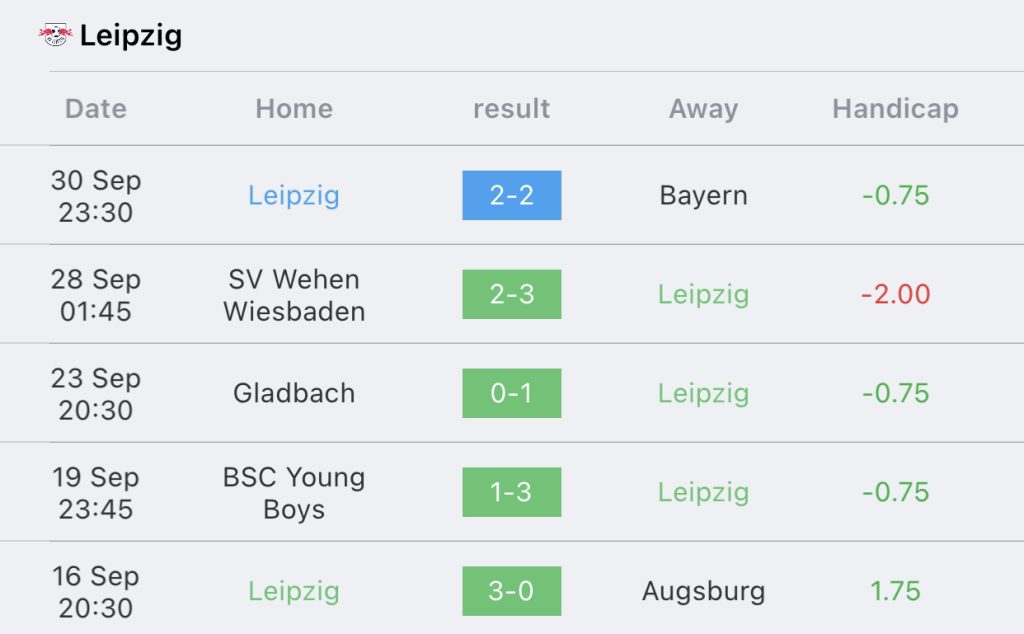
Task: Open the 1-3 result badge
Action: (511, 492)
